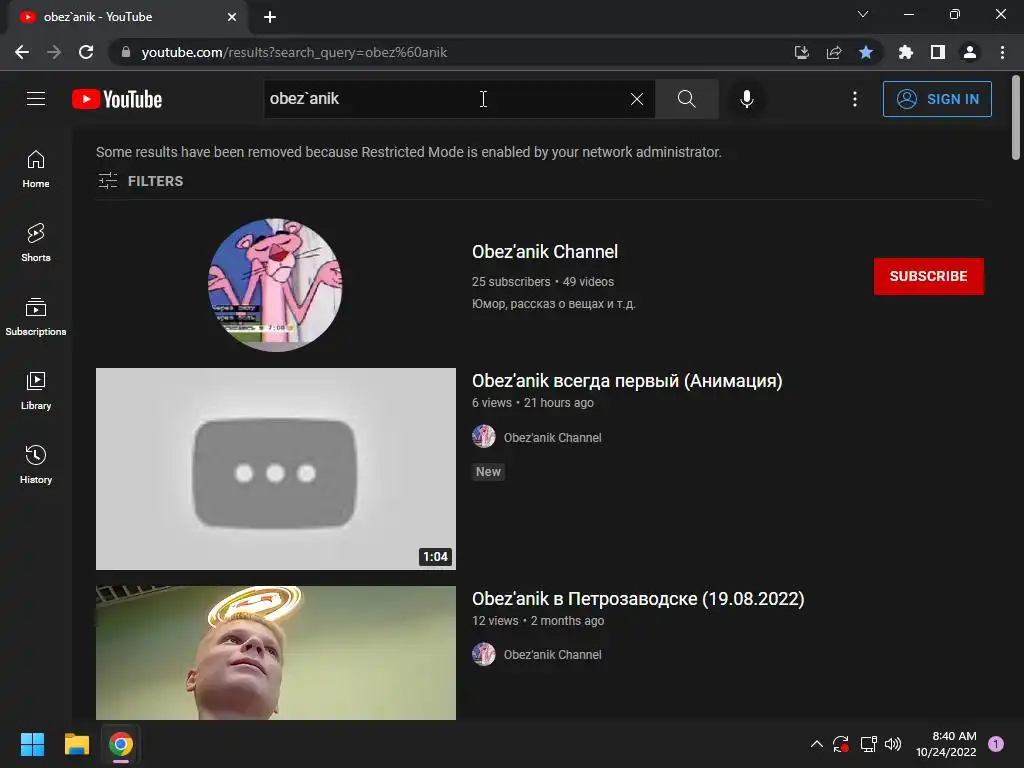The width and height of the screenshot is (1024, 768).
Task: Click the SIGN IN button
Action: click(x=937, y=99)
